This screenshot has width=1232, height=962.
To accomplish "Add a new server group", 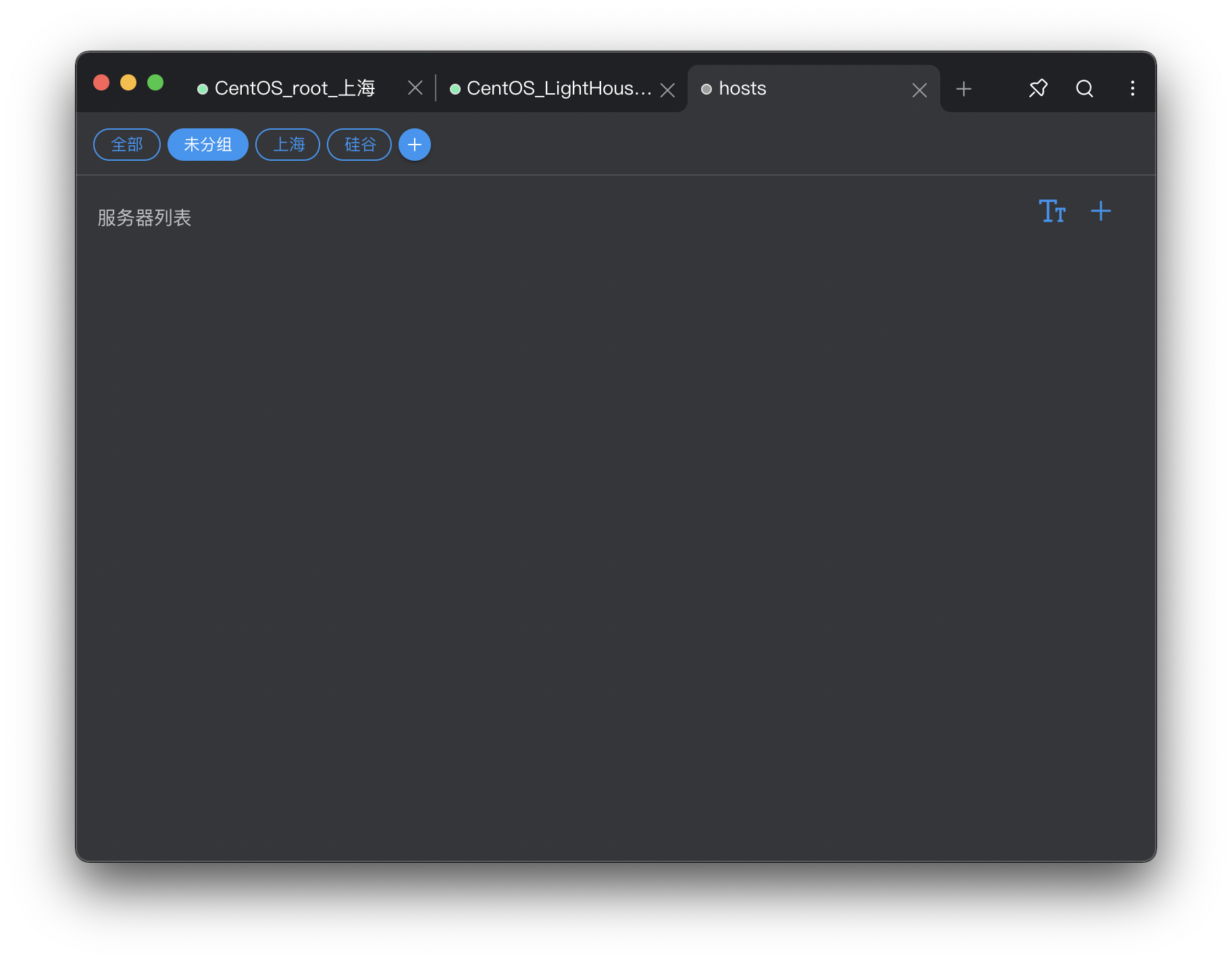I will 415,145.
